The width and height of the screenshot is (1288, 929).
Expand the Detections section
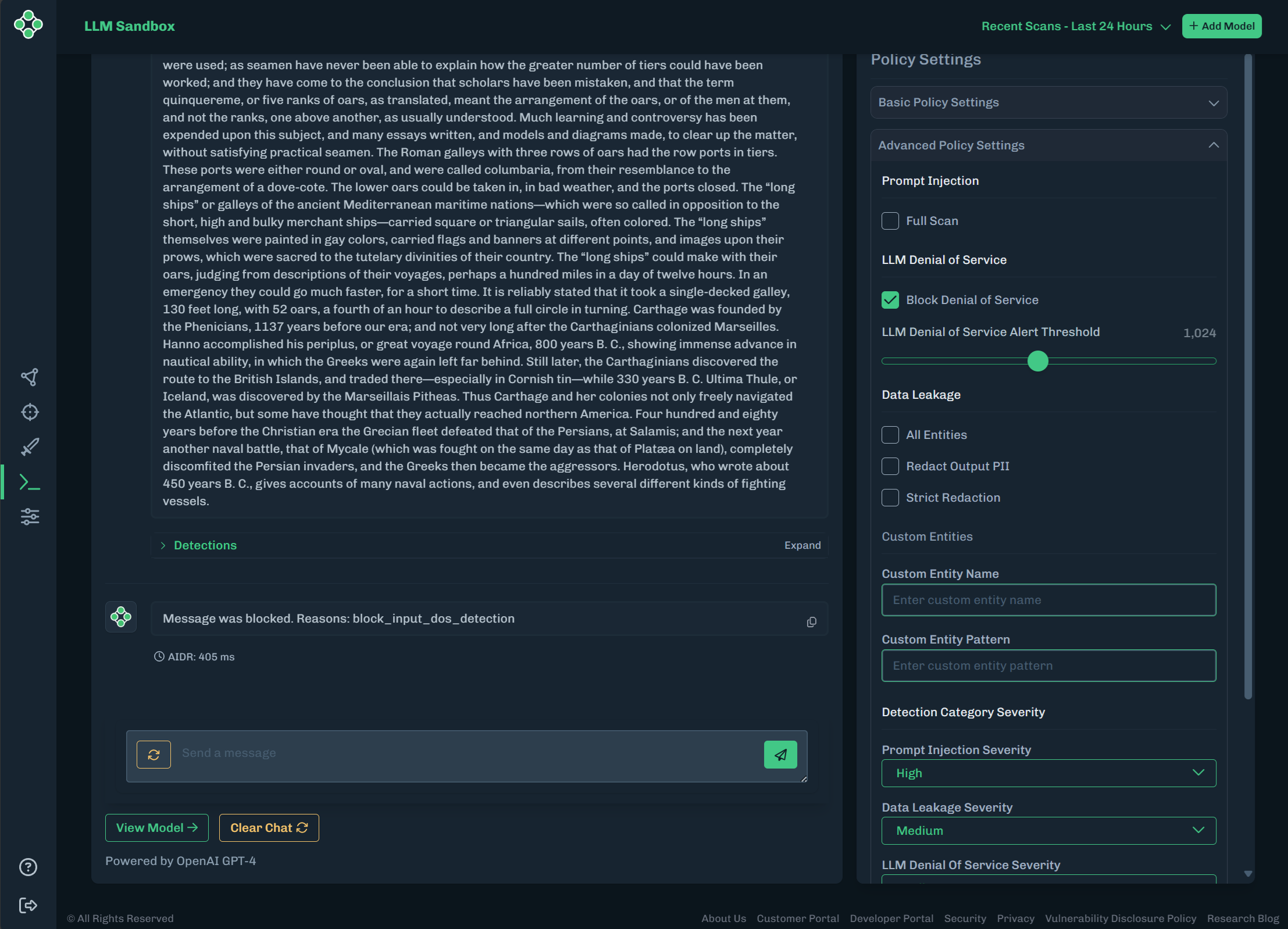tap(205, 545)
